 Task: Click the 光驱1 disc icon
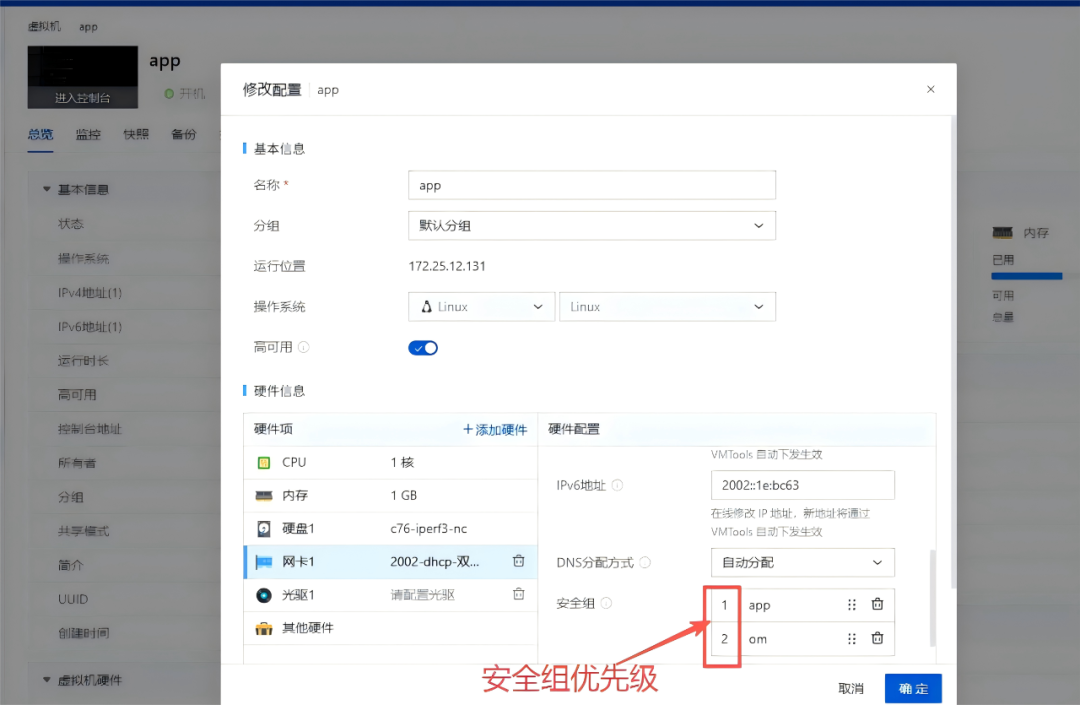264,595
